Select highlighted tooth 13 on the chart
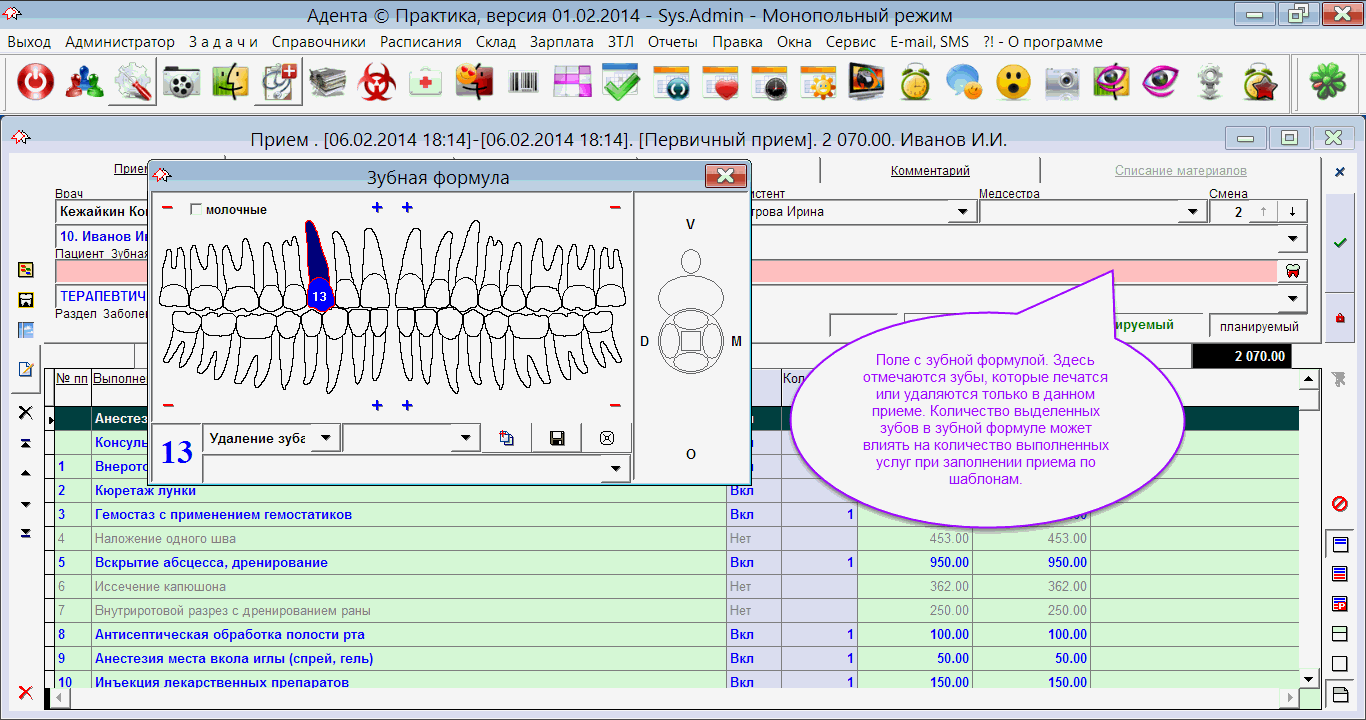1366x720 pixels. click(319, 297)
